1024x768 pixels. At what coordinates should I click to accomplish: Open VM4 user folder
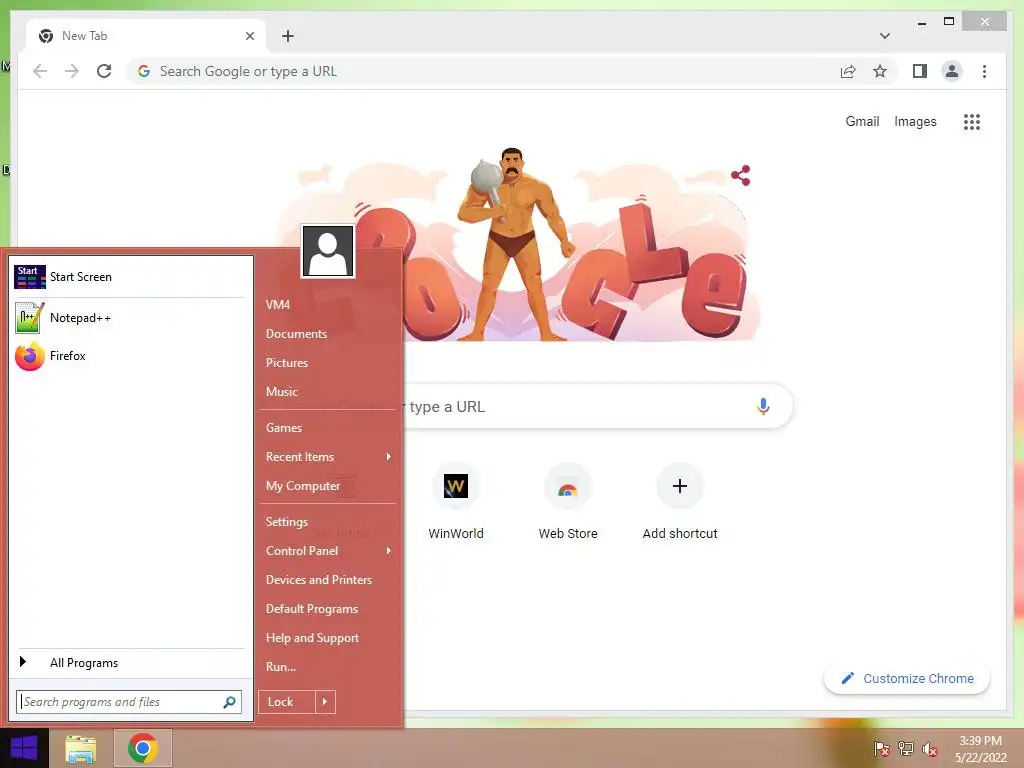point(278,304)
